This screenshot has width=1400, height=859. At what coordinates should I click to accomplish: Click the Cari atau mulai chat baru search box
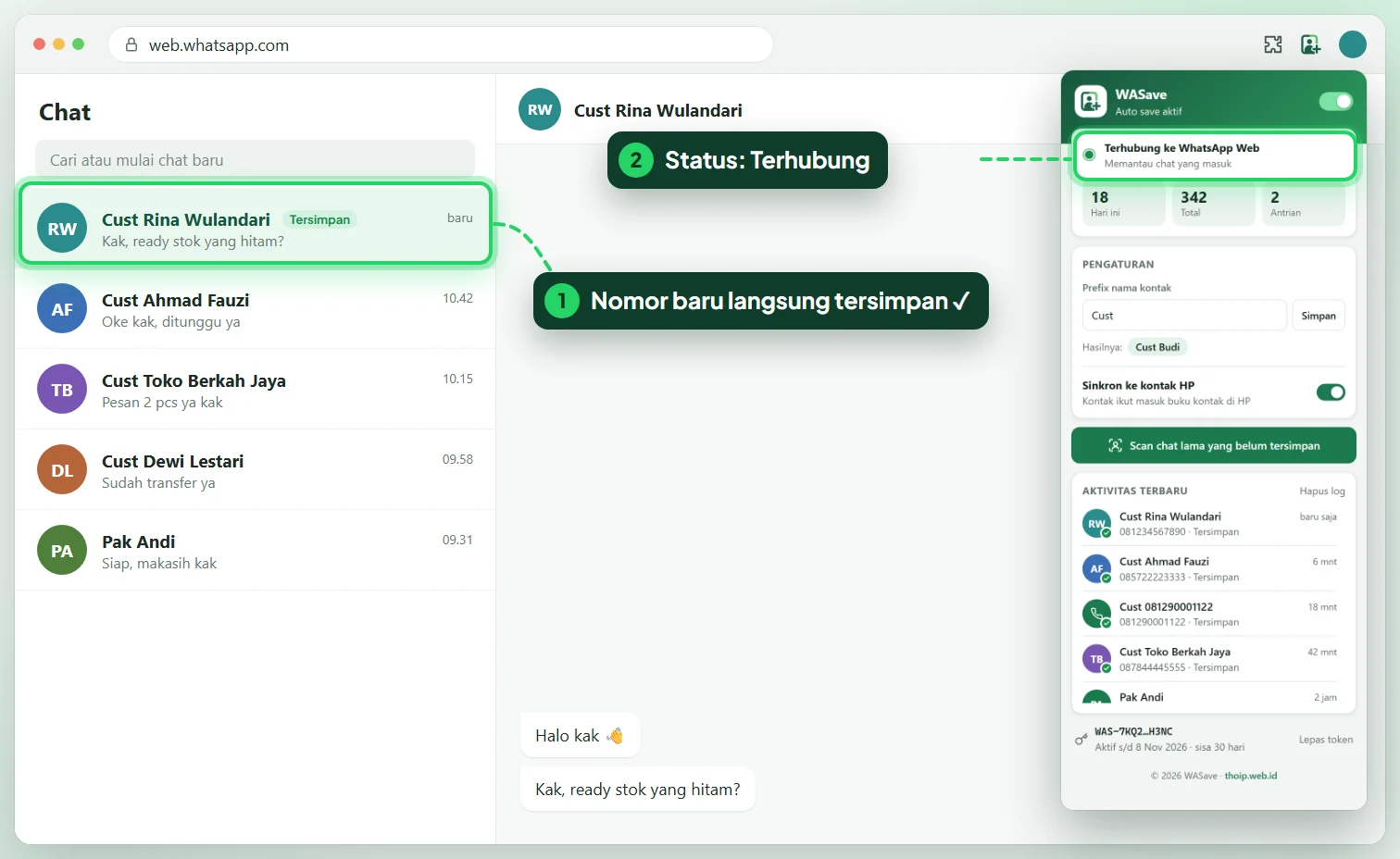(255, 159)
